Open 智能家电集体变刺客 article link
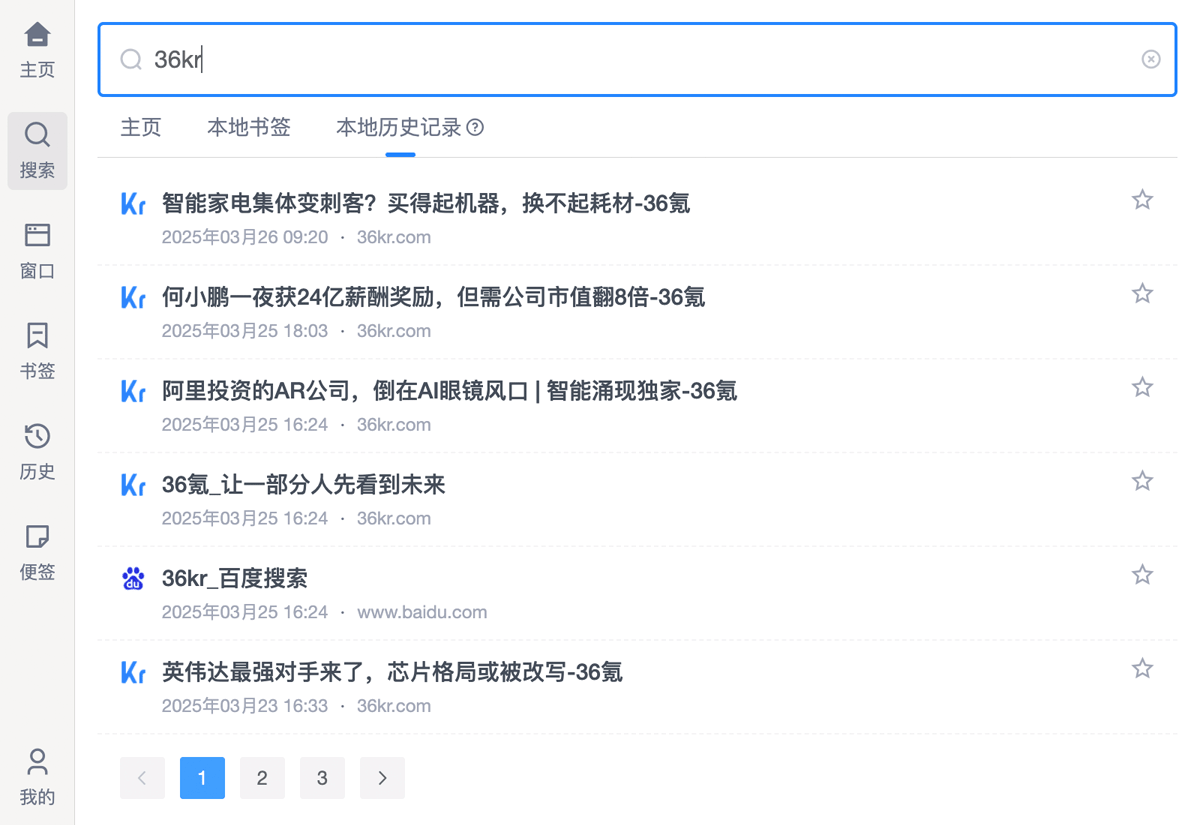 click(426, 203)
